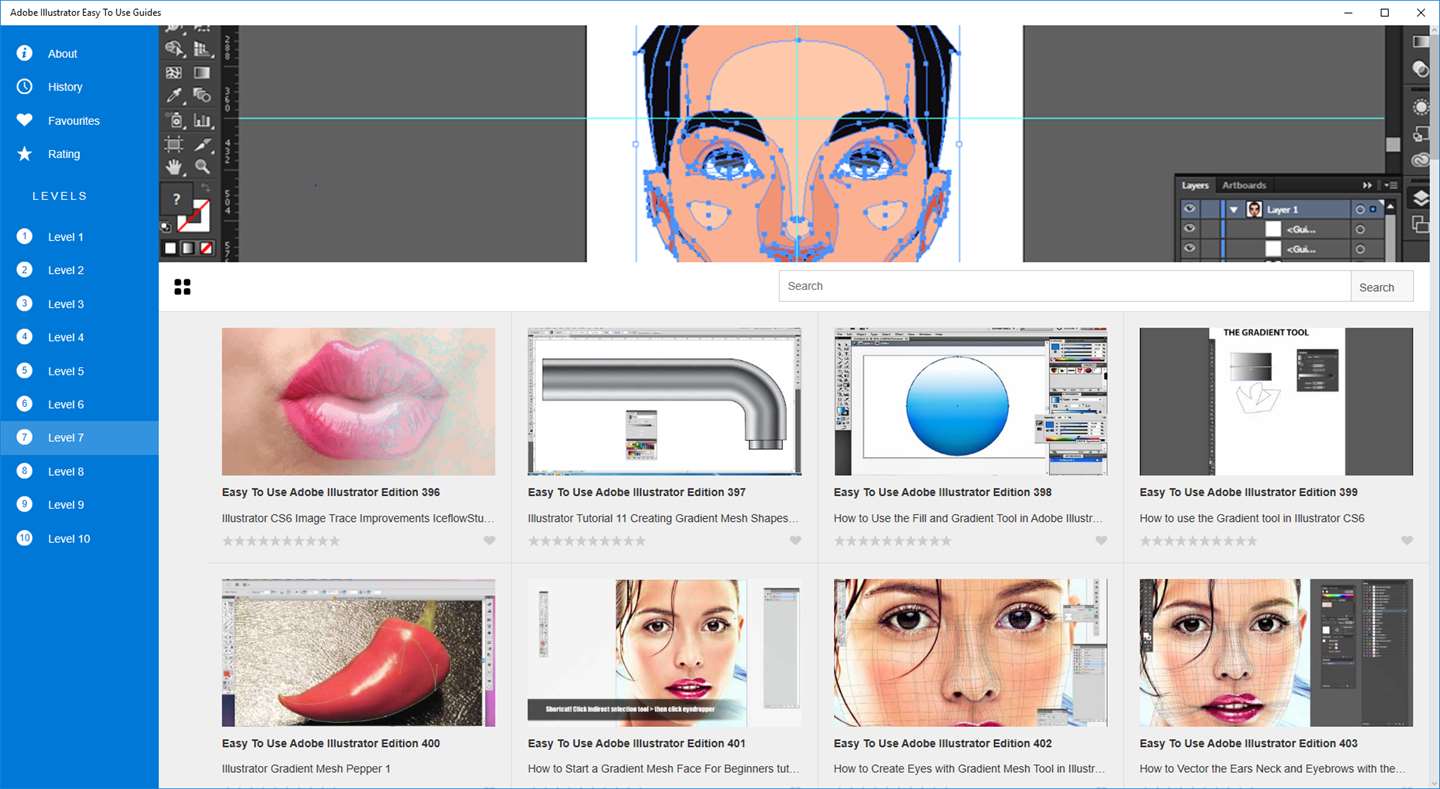Open the pink lips thumbnail of Edition 396

click(358, 401)
